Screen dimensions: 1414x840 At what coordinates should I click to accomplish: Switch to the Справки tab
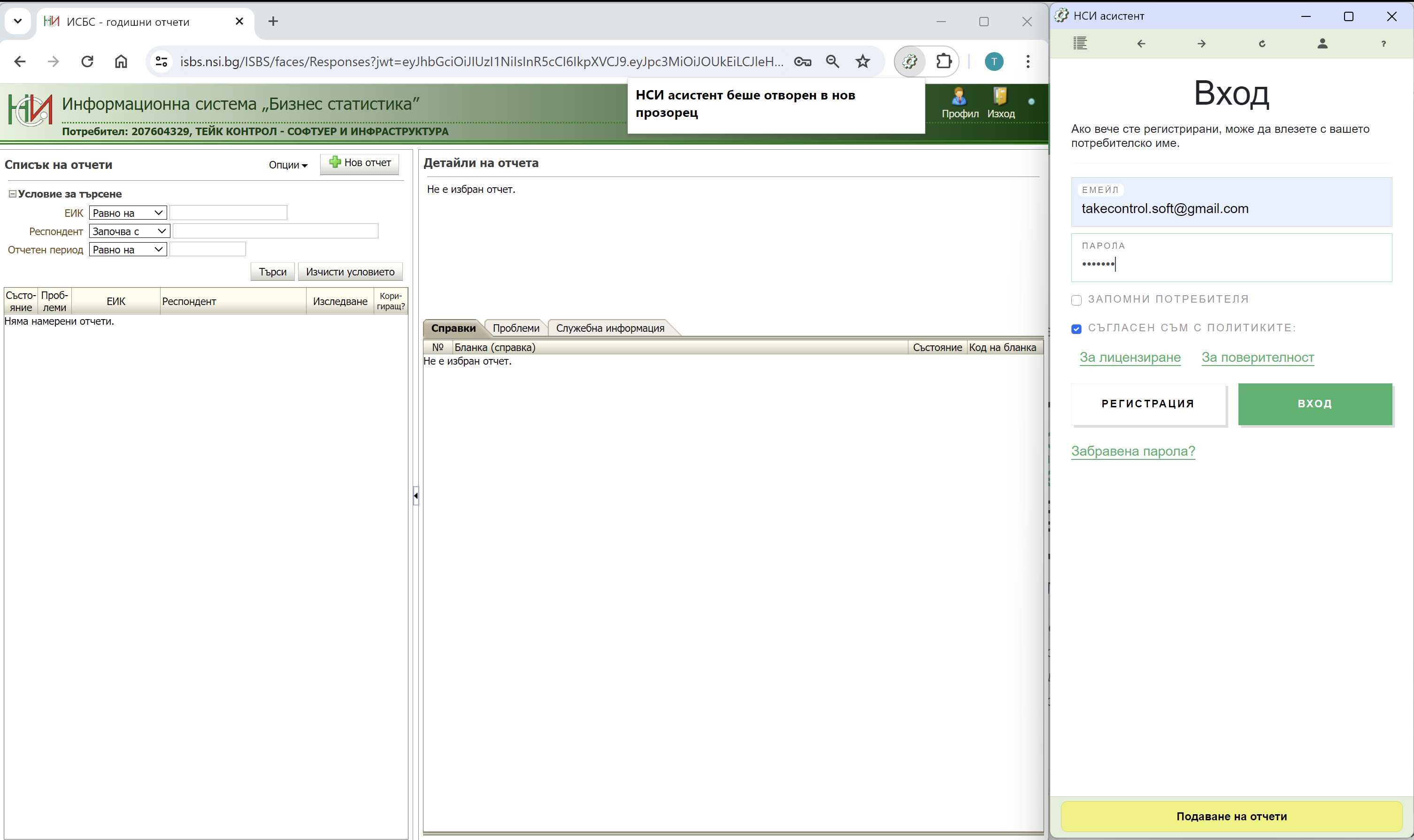pyautogui.click(x=453, y=328)
